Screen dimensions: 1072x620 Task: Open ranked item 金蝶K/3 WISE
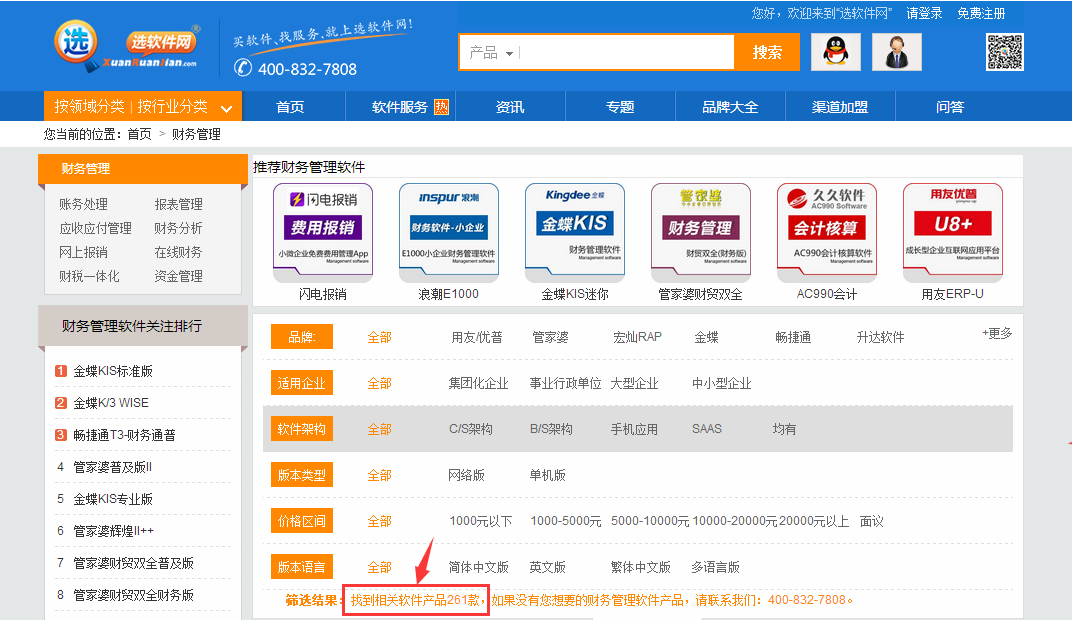[x=111, y=403]
